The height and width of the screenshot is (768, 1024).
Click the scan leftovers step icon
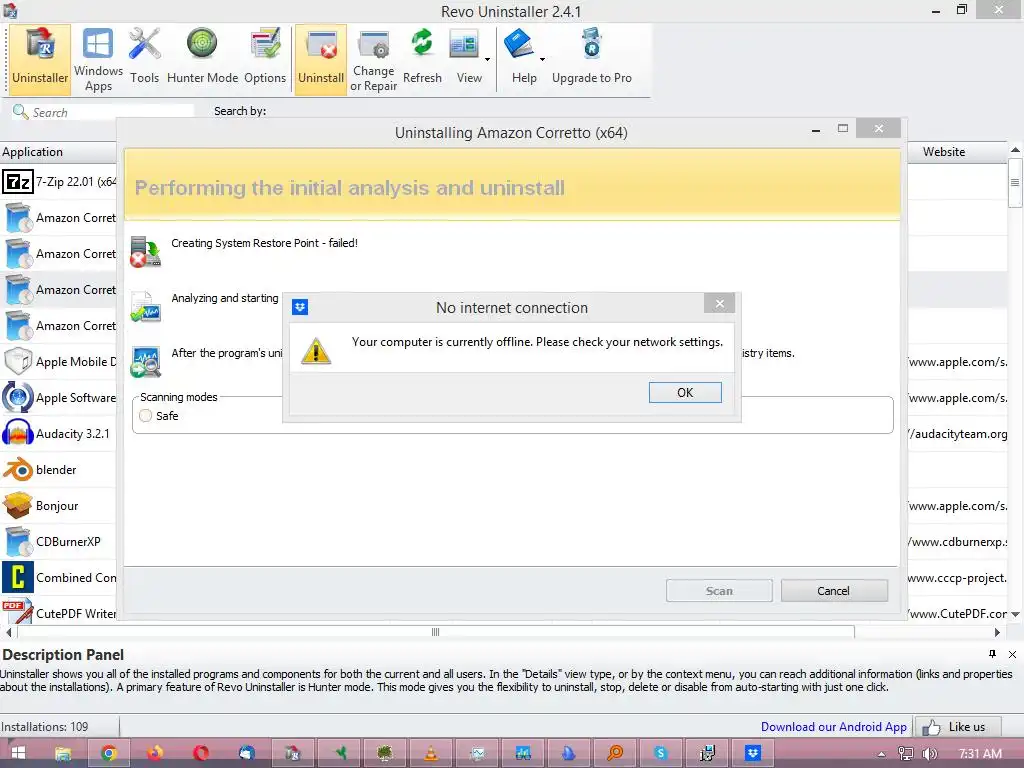point(145,362)
